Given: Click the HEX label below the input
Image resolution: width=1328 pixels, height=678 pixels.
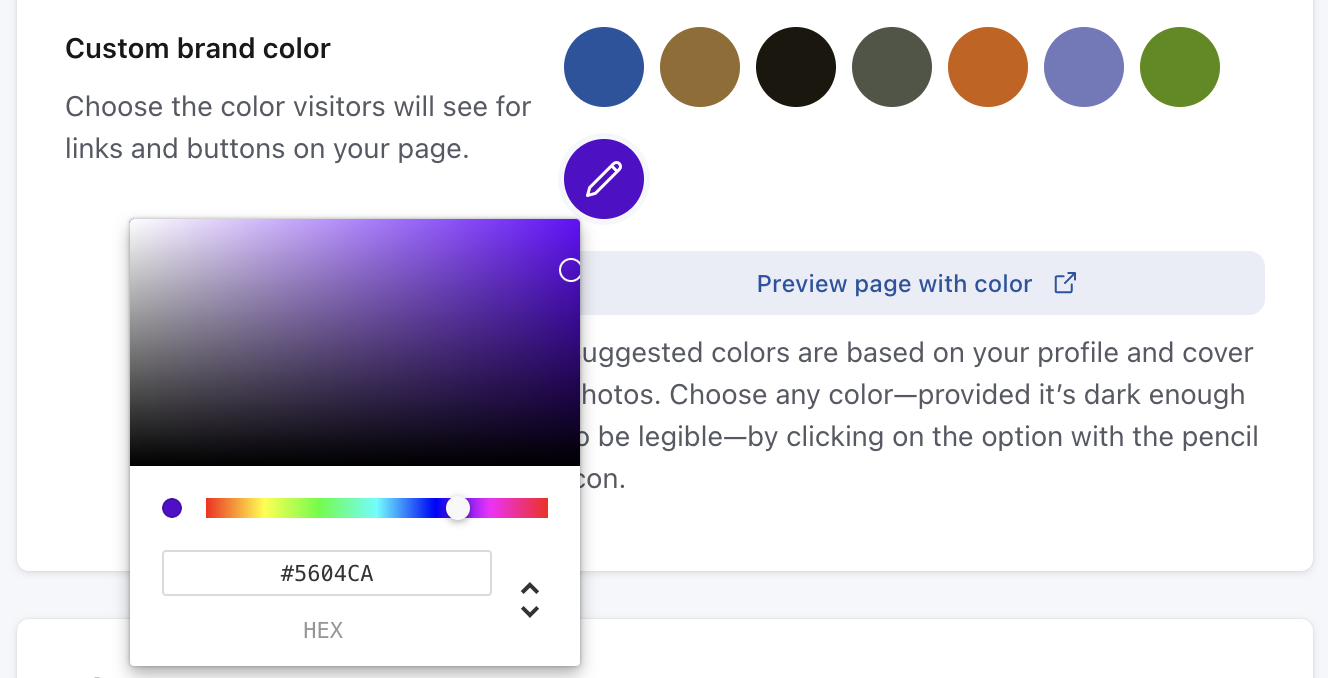Looking at the screenshot, I should 323,630.
